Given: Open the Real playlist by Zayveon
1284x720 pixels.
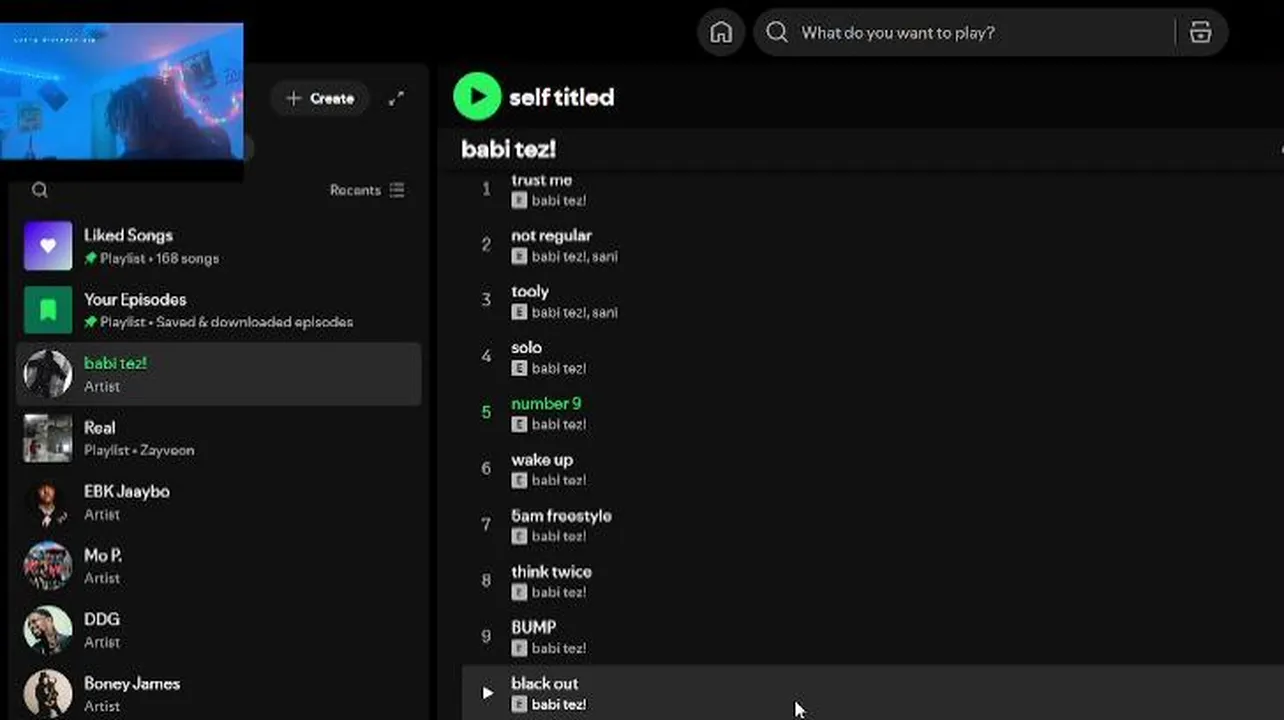Looking at the screenshot, I should pos(100,428).
